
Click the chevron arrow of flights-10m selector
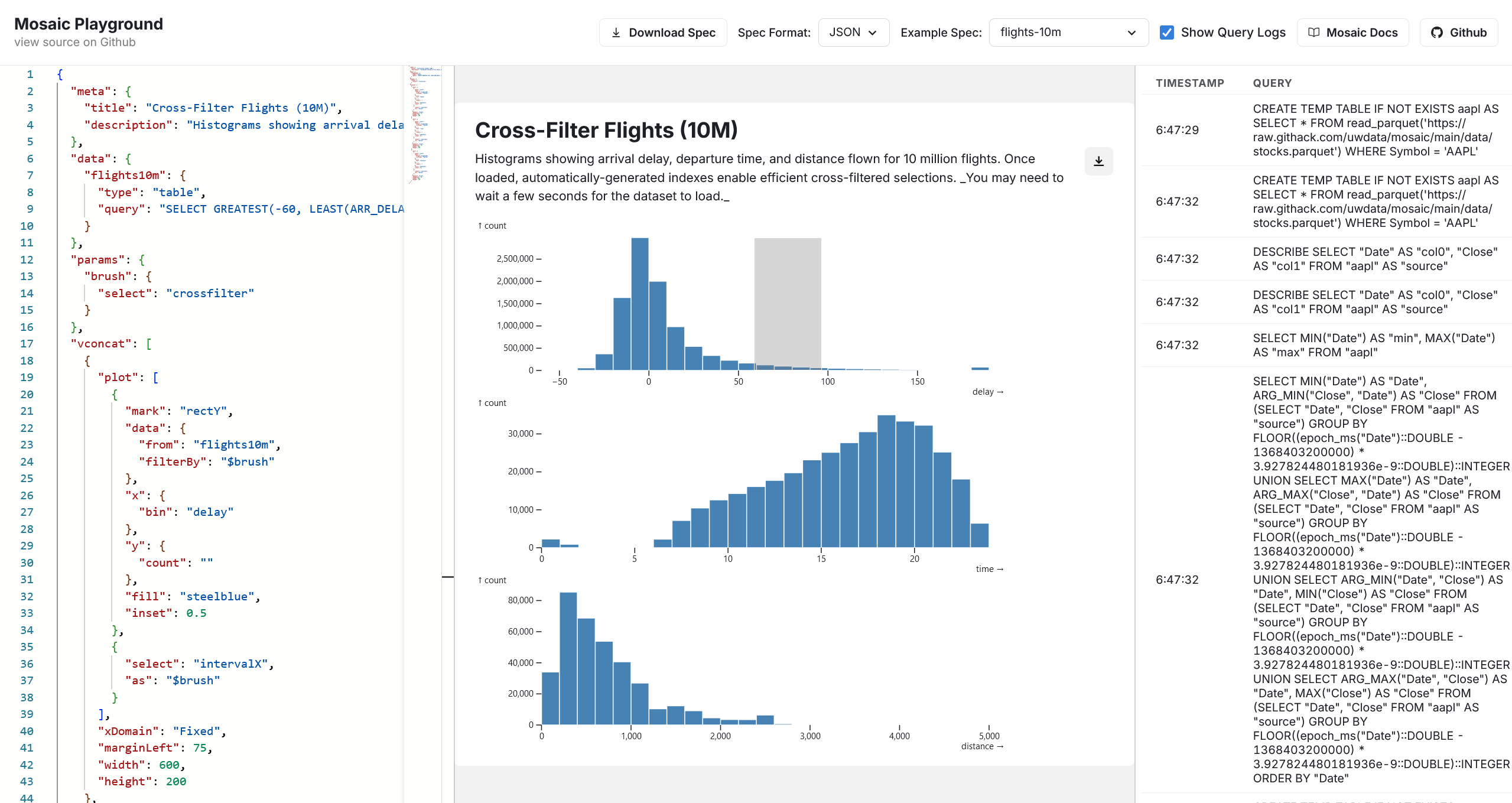[1131, 32]
